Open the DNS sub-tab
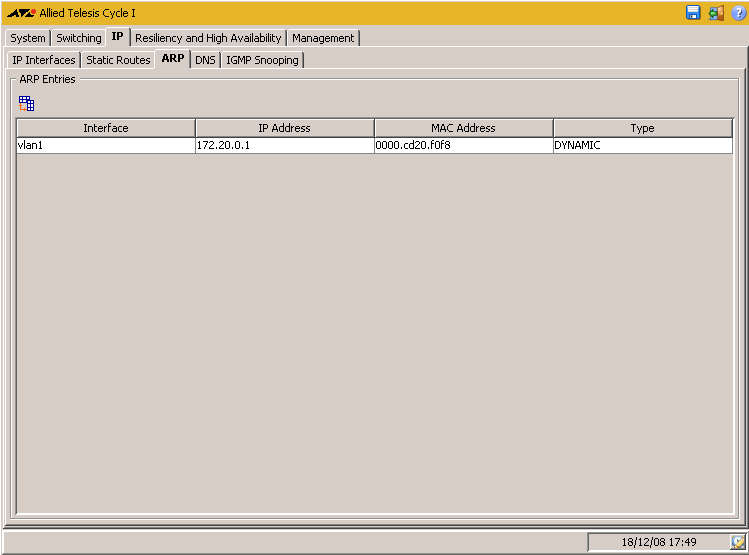The height and width of the screenshot is (555, 749). pyautogui.click(x=205, y=60)
